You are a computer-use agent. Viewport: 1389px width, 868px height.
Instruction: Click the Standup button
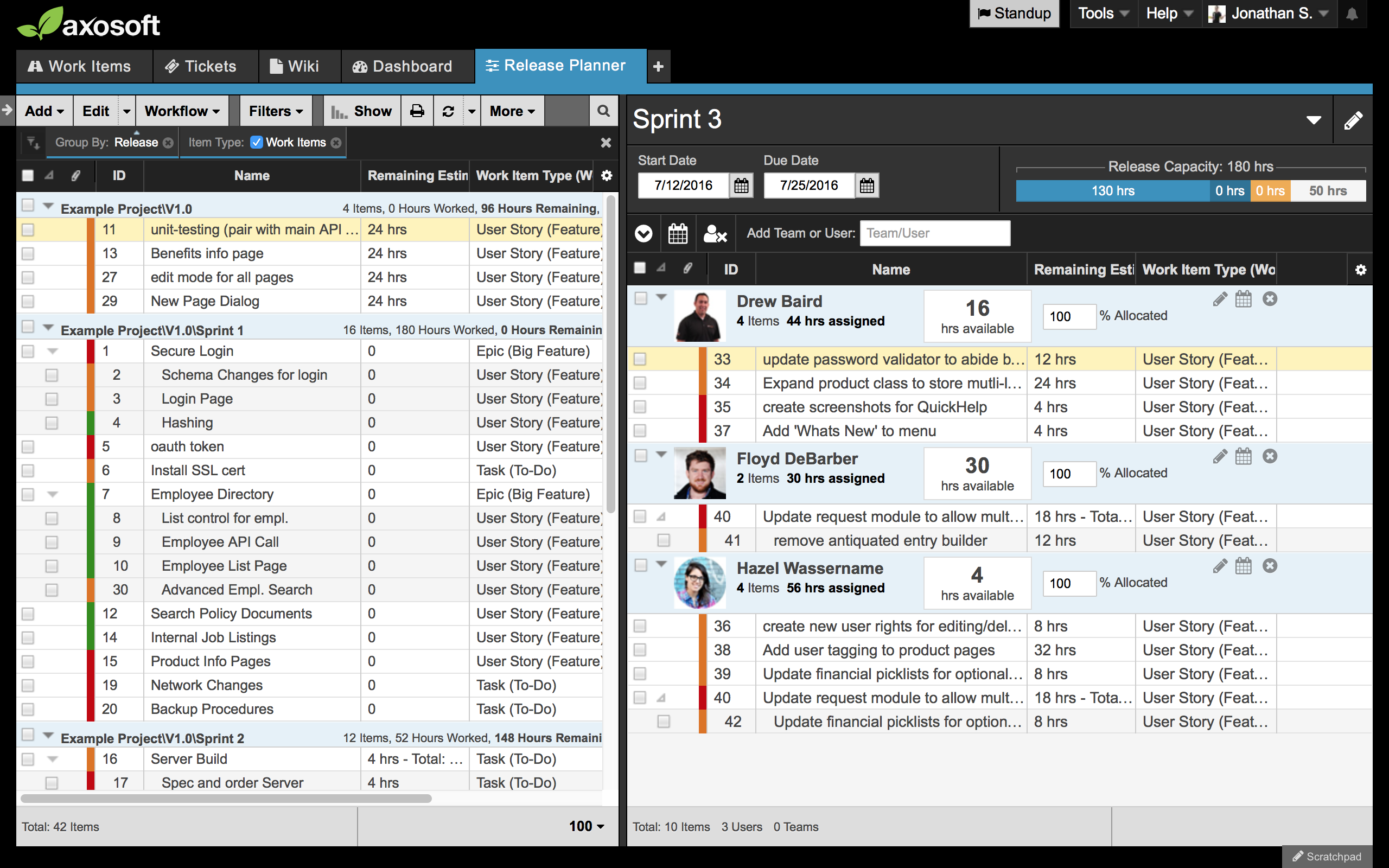coord(1014,14)
